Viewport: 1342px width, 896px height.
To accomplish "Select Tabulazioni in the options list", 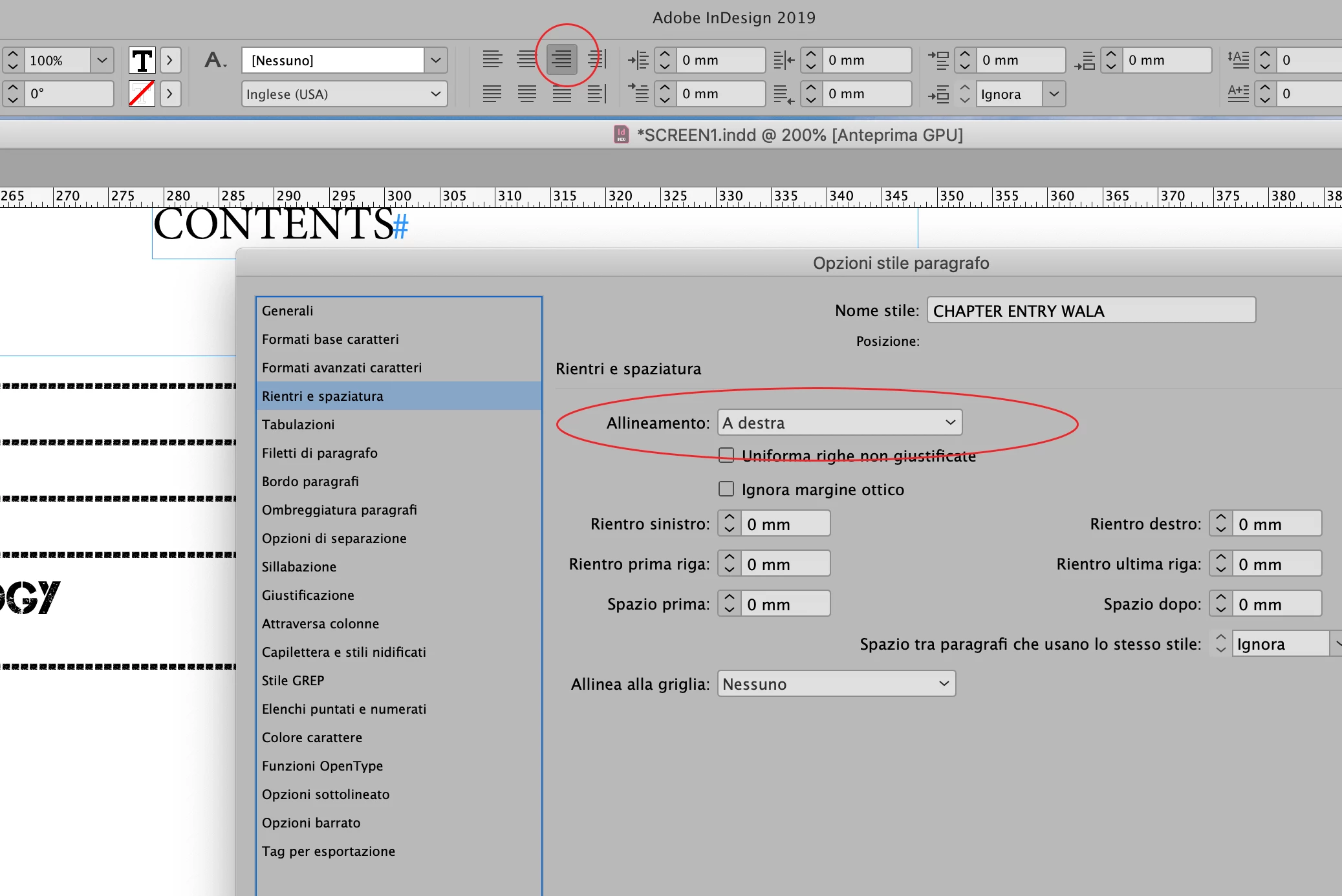I will coord(298,425).
